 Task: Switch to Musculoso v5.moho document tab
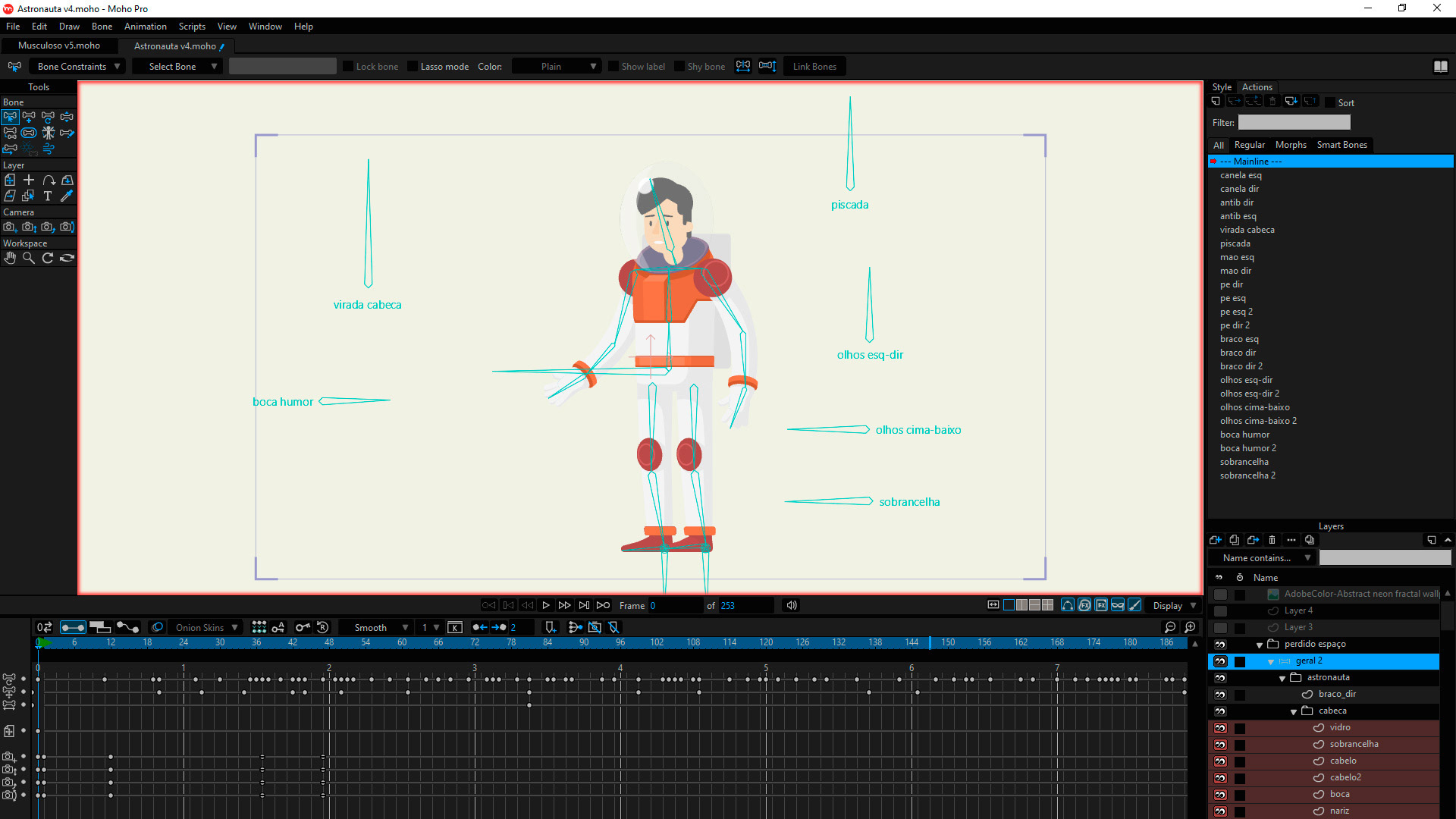pyautogui.click(x=59, y=45)
